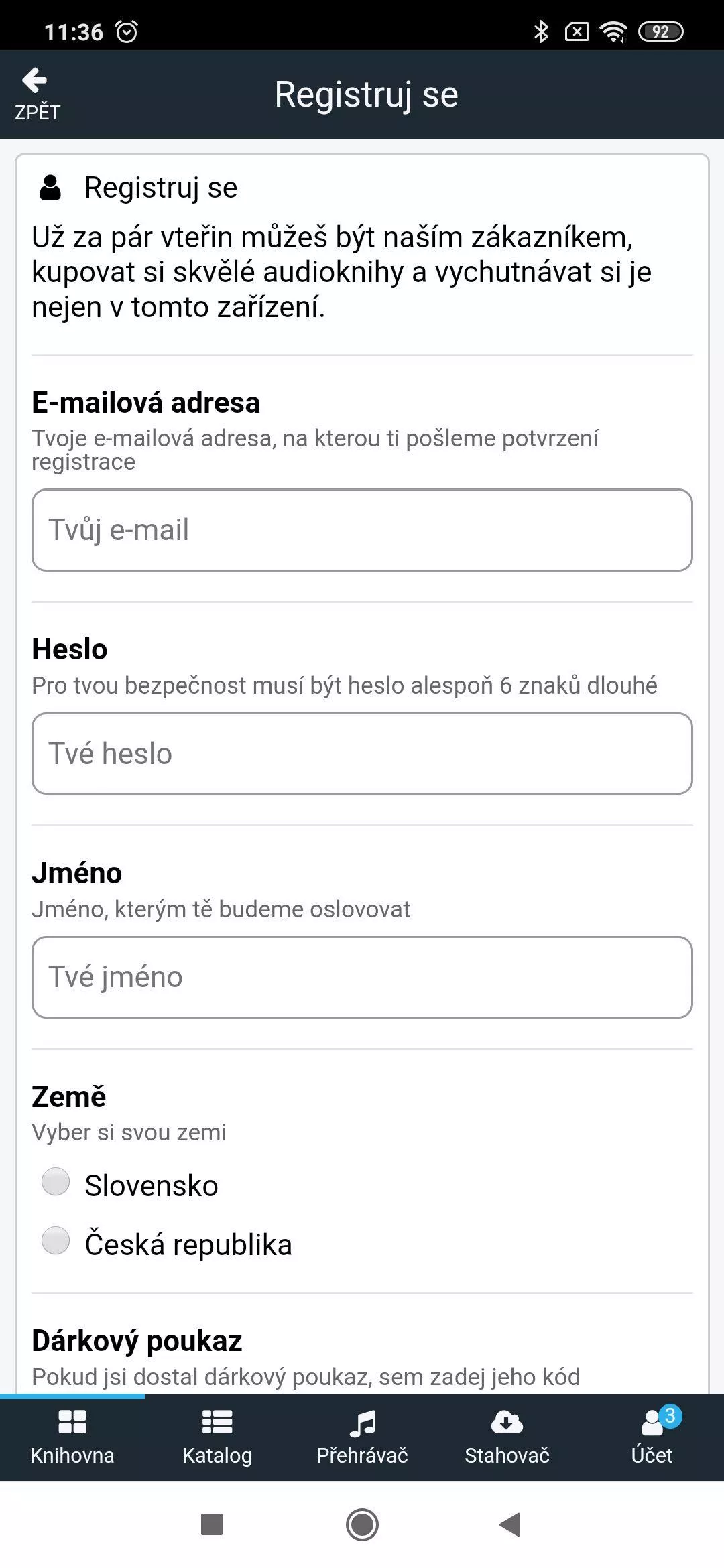
Task: Tap the Wi-Fi status icon
Action: [613, 31]
